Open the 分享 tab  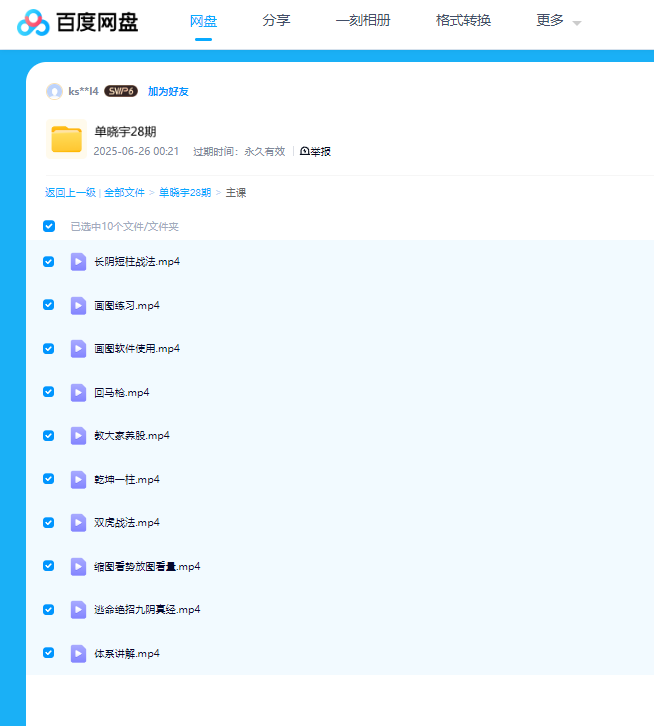pyautogui.click(x=276, y=20)
